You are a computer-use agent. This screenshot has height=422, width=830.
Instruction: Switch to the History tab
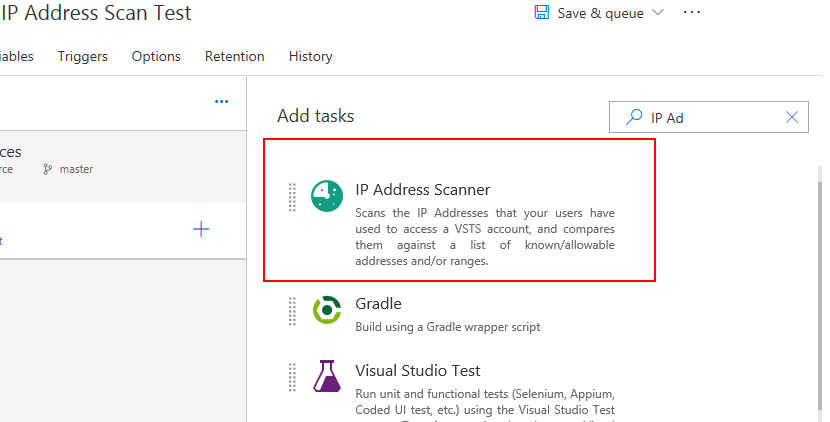click(x=311, y=56)
